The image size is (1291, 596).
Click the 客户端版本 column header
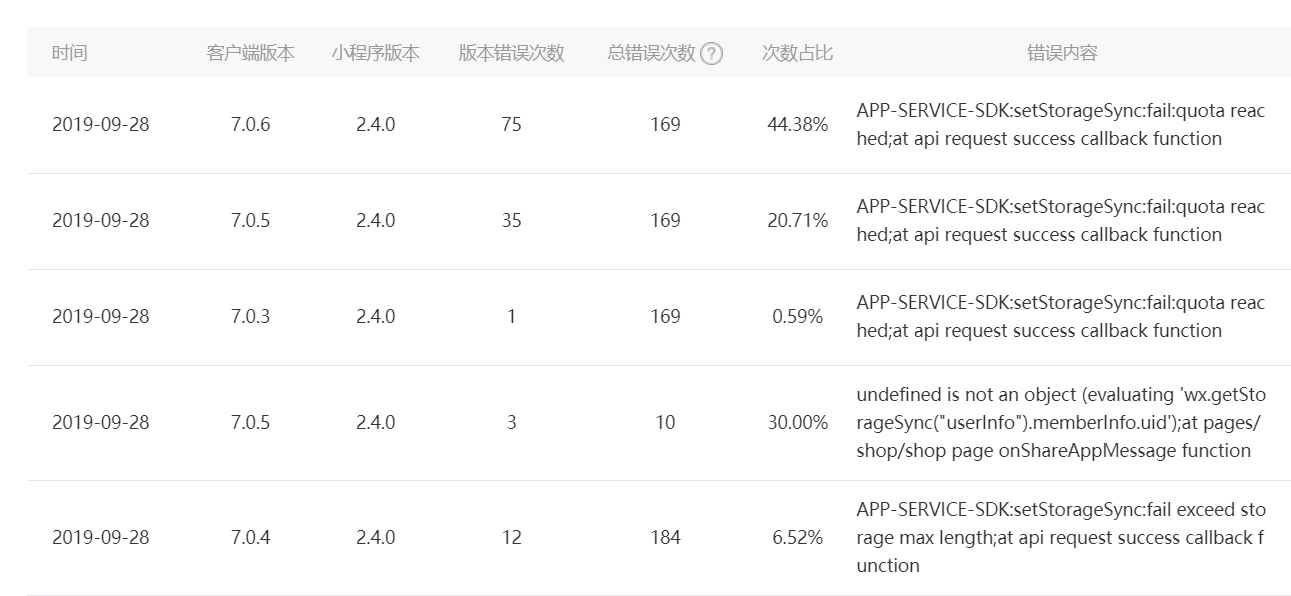tap(250, 53)
